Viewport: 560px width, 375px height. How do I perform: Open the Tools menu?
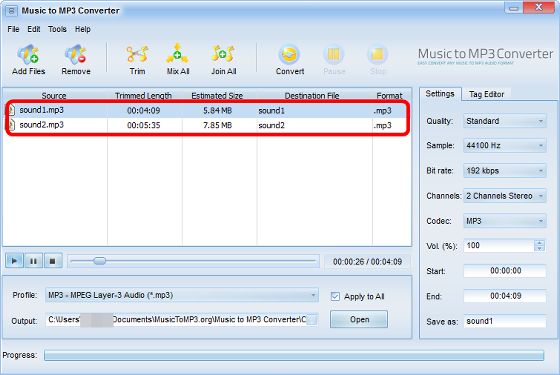pyautogui.click(x=57, y=29)
